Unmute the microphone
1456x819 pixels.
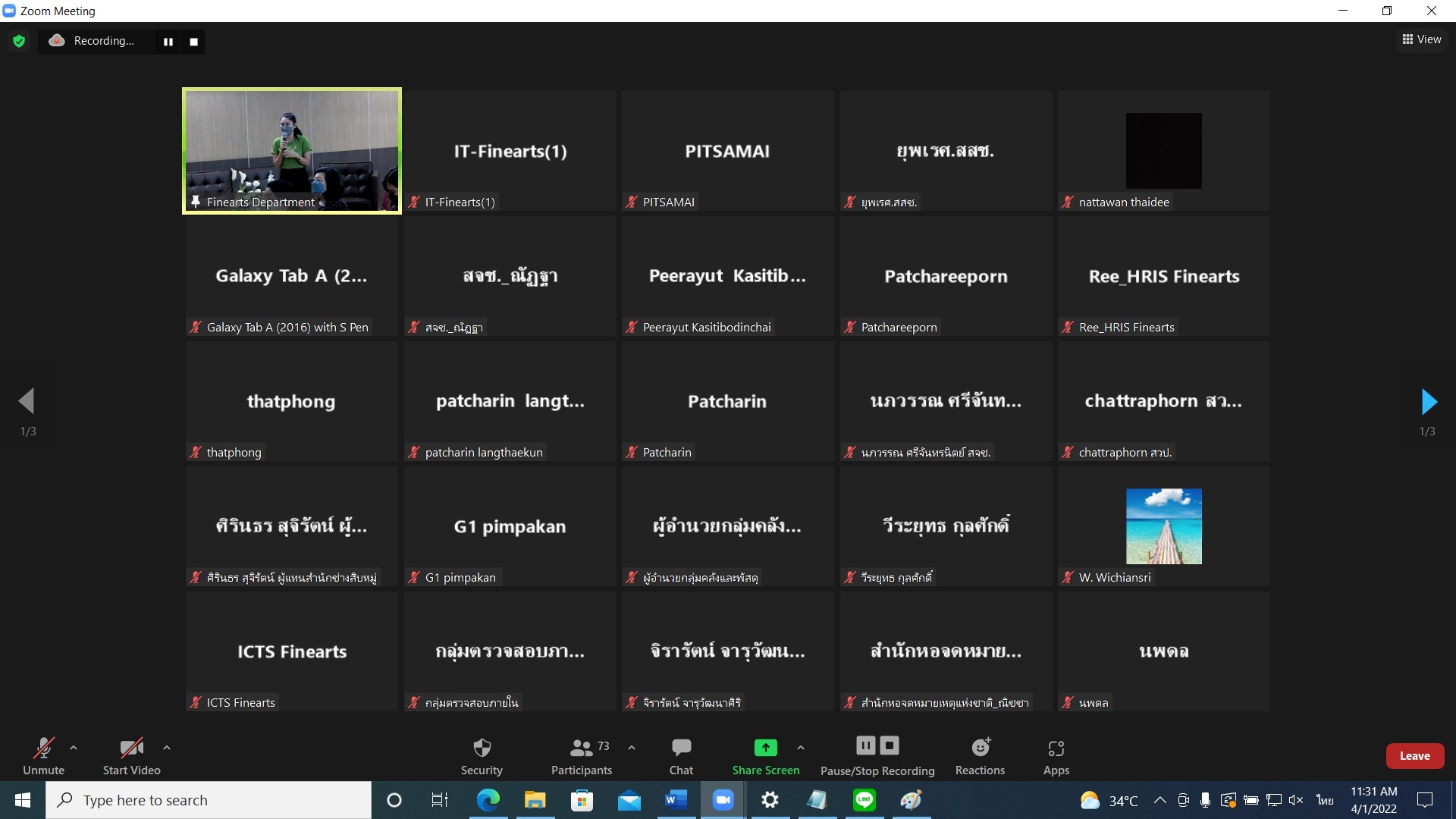pyautogui.click(x=43, y=748)
